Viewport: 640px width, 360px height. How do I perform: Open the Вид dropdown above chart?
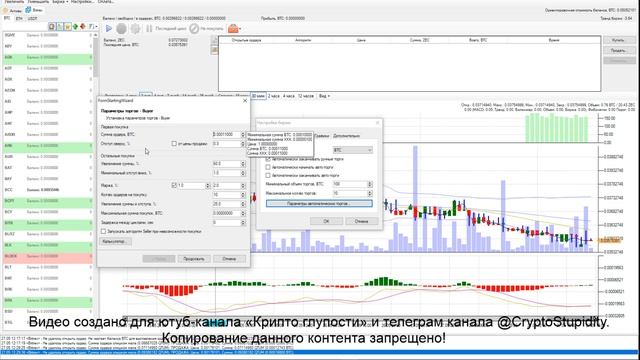(324, 96)
